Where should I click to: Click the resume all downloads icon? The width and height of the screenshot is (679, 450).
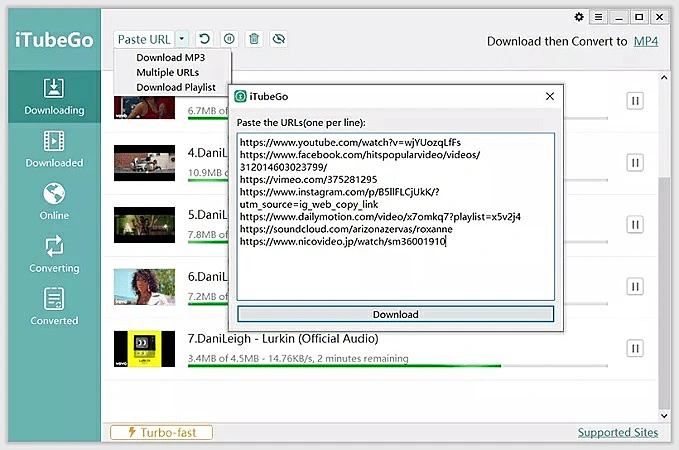point(204,39)
